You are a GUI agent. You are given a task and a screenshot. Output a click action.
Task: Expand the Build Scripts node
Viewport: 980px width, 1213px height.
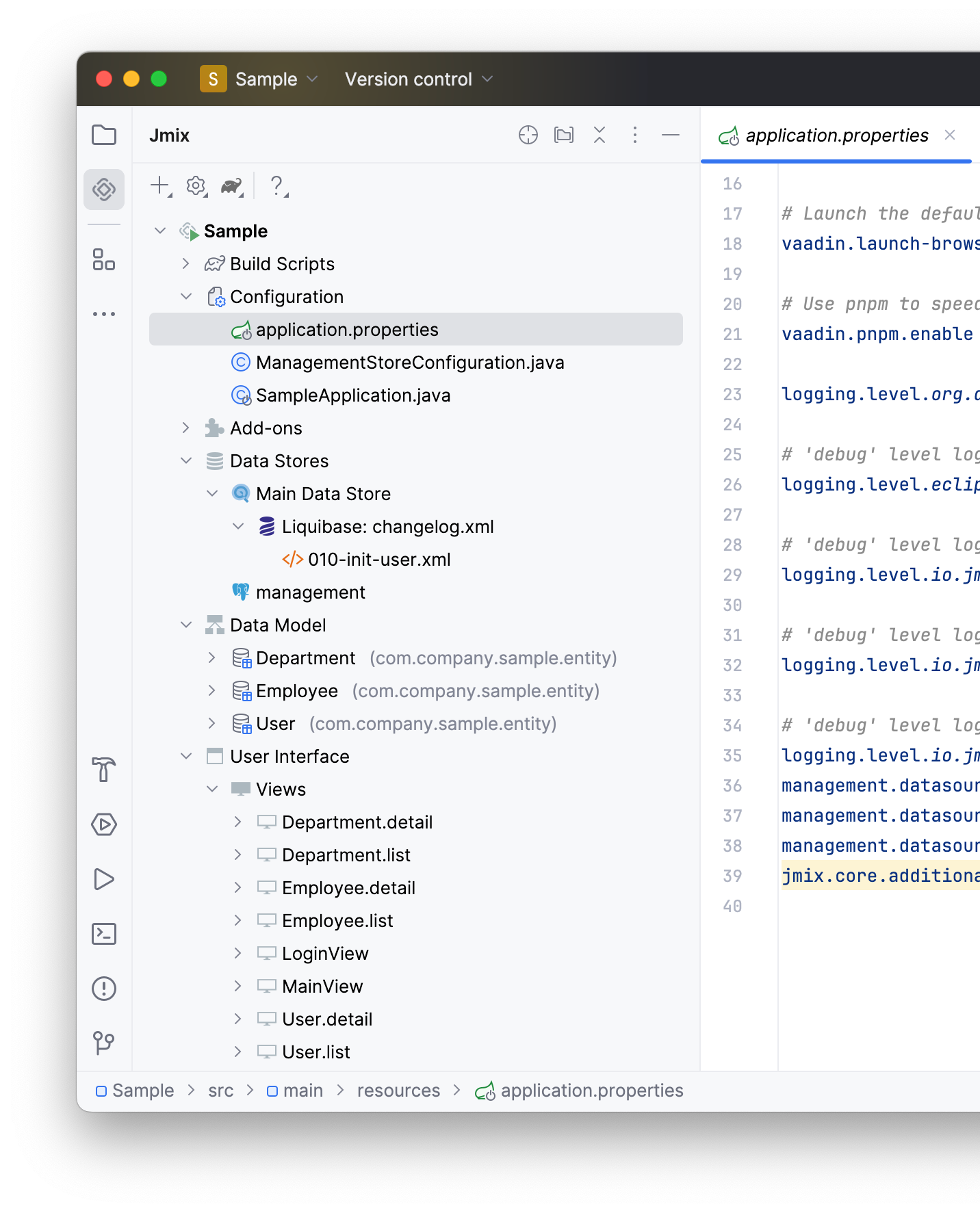(x=185, y=263)
